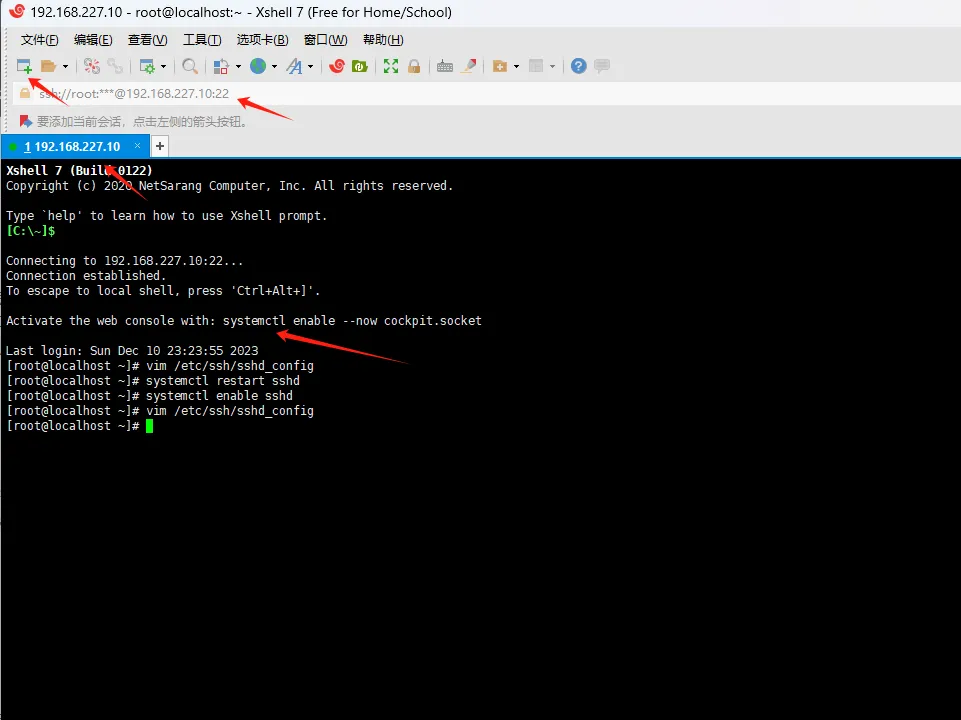Click the keyboard key-mapping icon
This screenshot has width=961, height=720.
pos(445,66)
